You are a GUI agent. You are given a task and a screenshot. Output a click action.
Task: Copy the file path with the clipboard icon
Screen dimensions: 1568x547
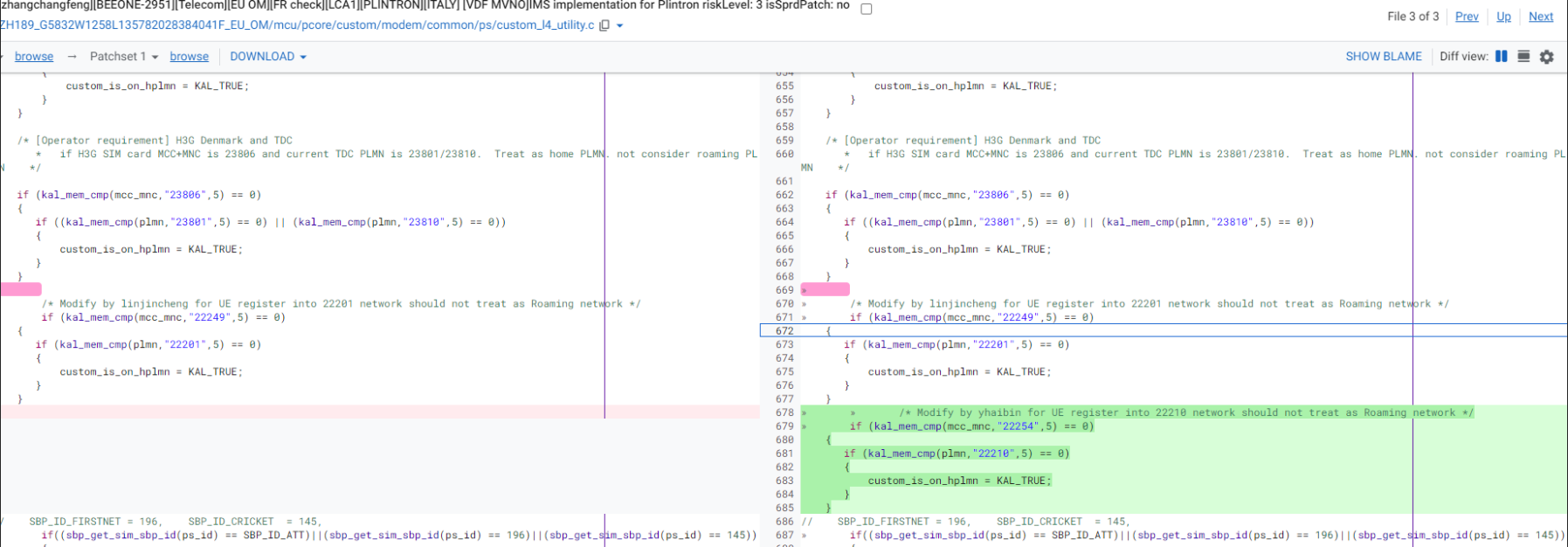(604, 25)
